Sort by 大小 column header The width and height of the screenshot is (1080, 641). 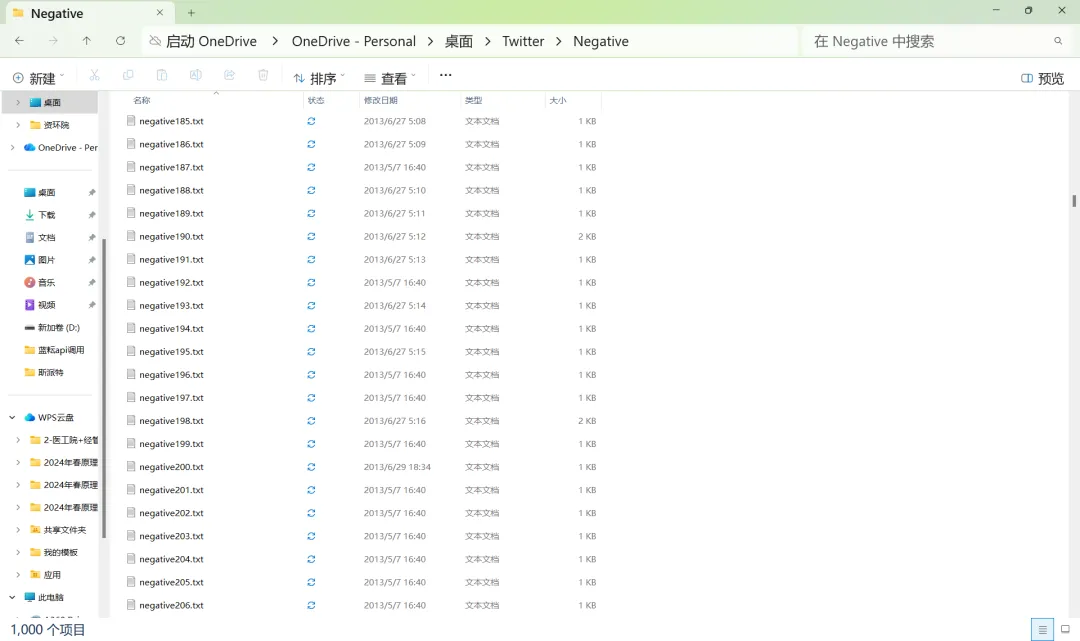pos(558,101)
